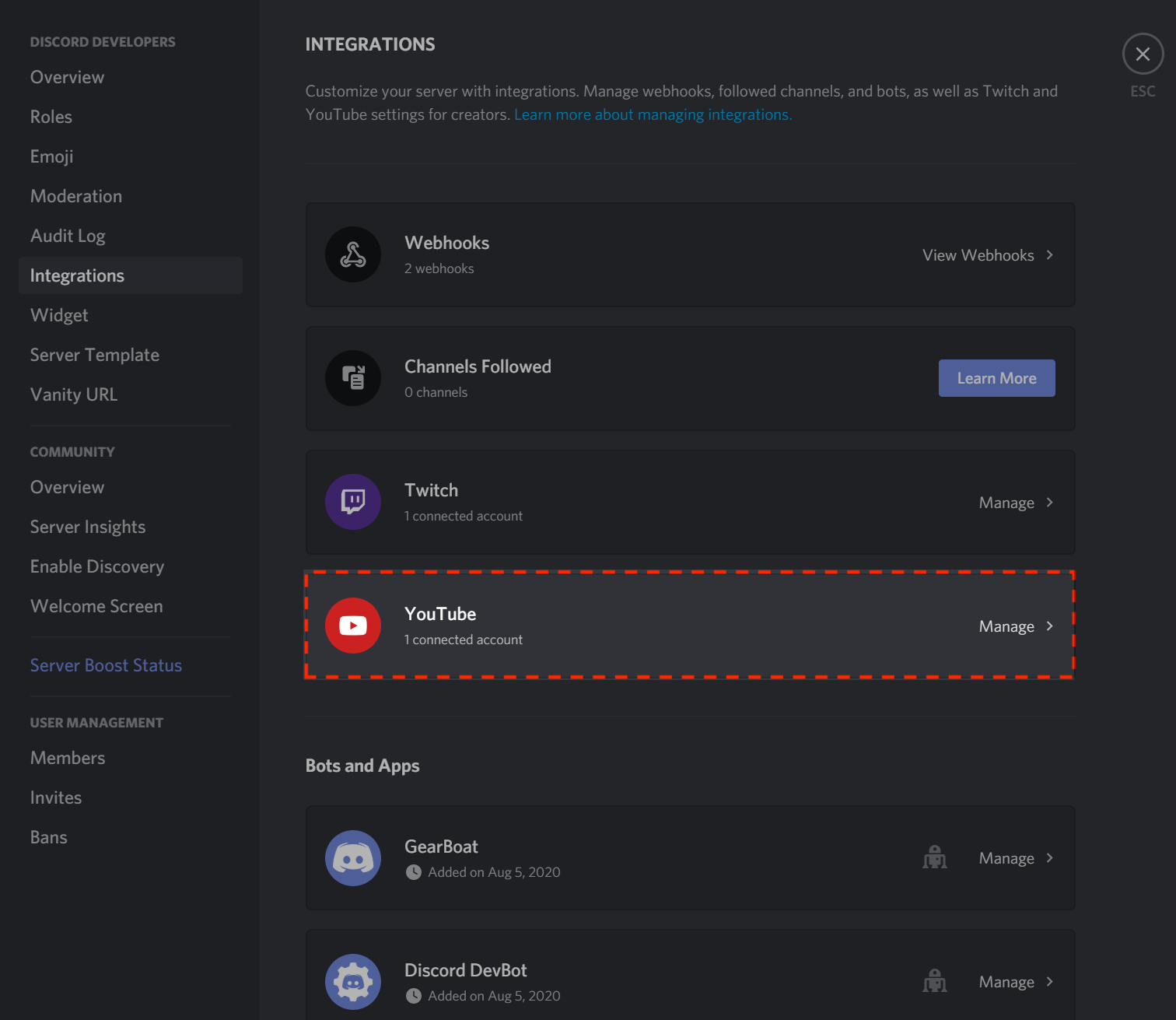
Task: Click the red YouTube logo icon
Action: (x=353, y=626)
